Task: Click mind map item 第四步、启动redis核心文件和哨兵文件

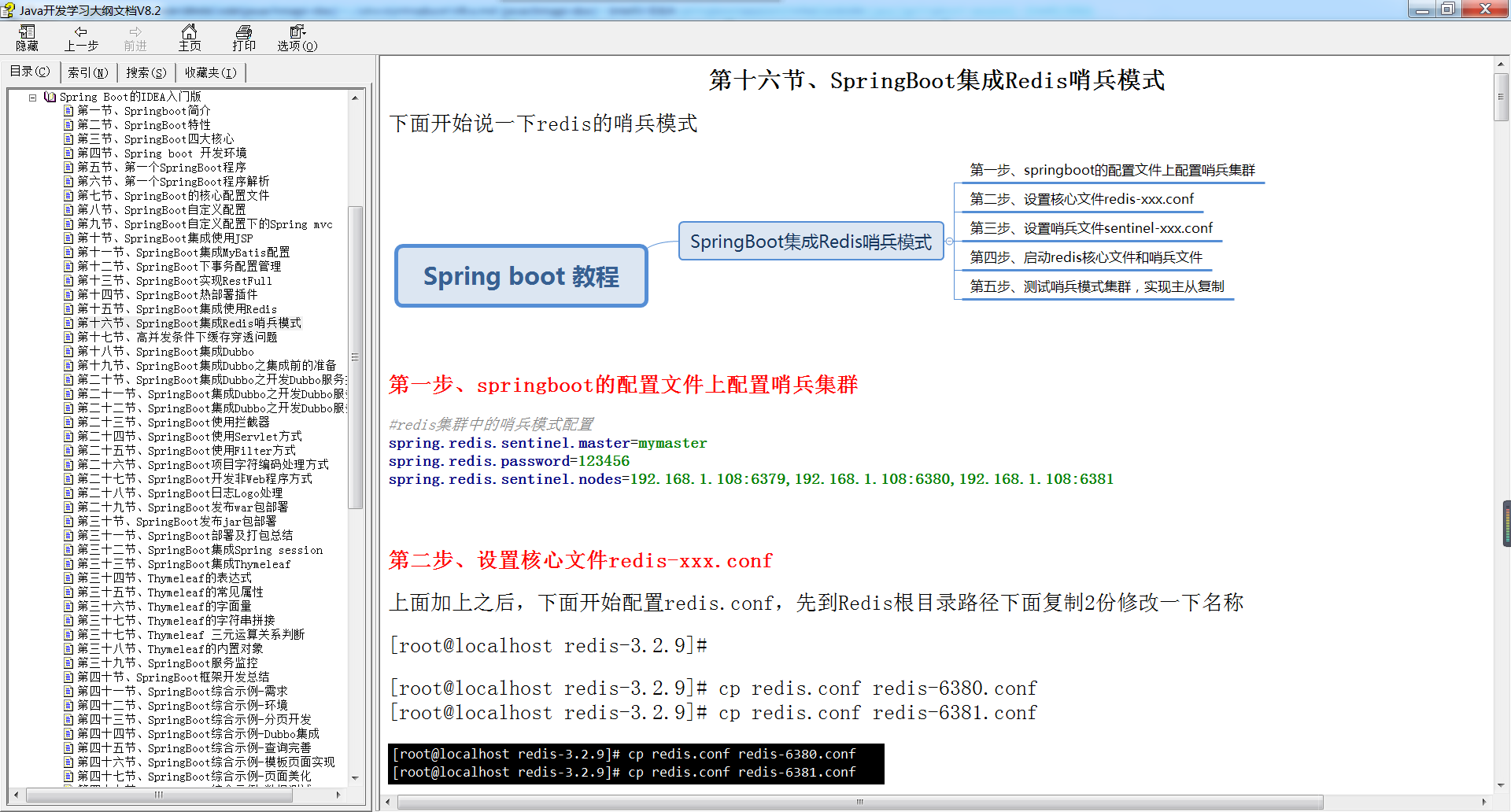Action: click(1086, 257)
